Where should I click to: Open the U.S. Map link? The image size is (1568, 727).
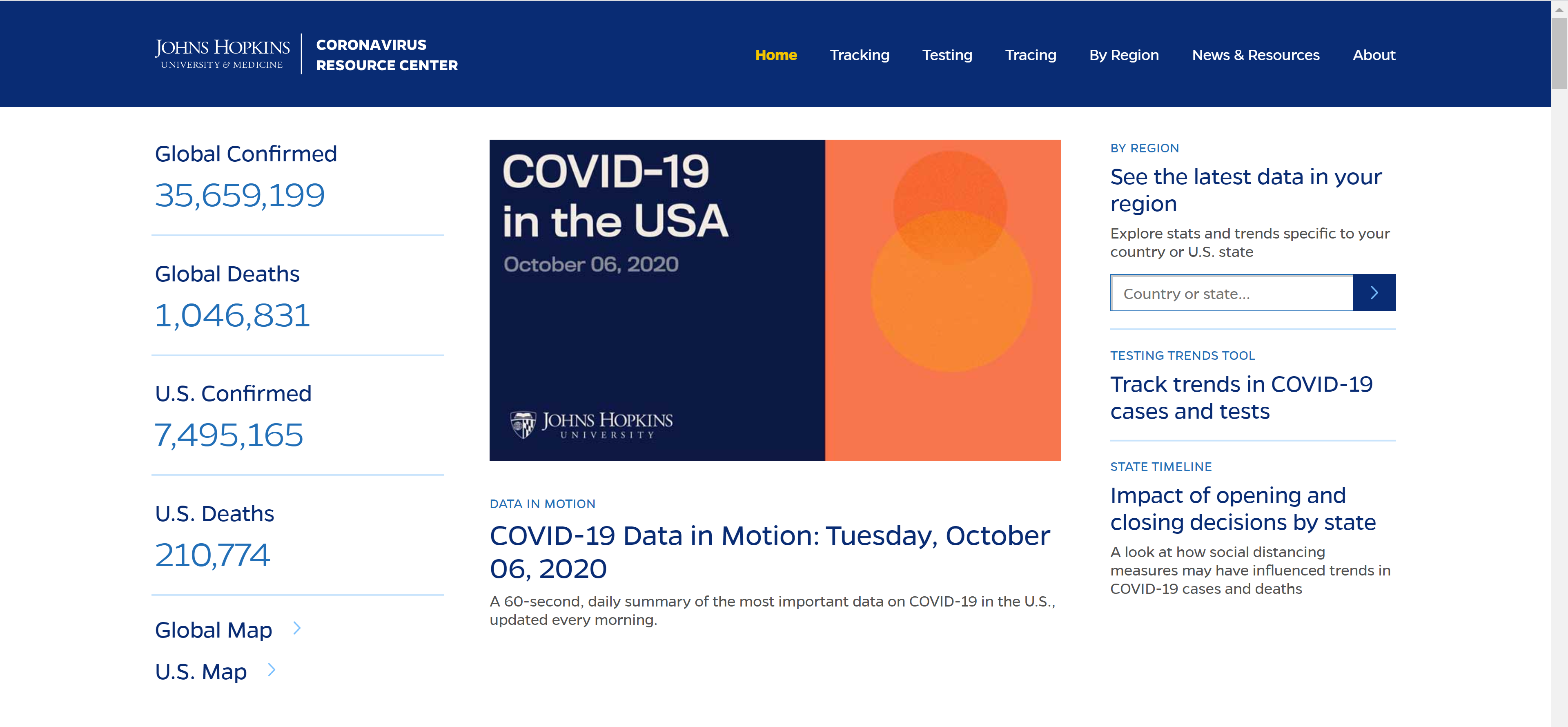point(201,671)
